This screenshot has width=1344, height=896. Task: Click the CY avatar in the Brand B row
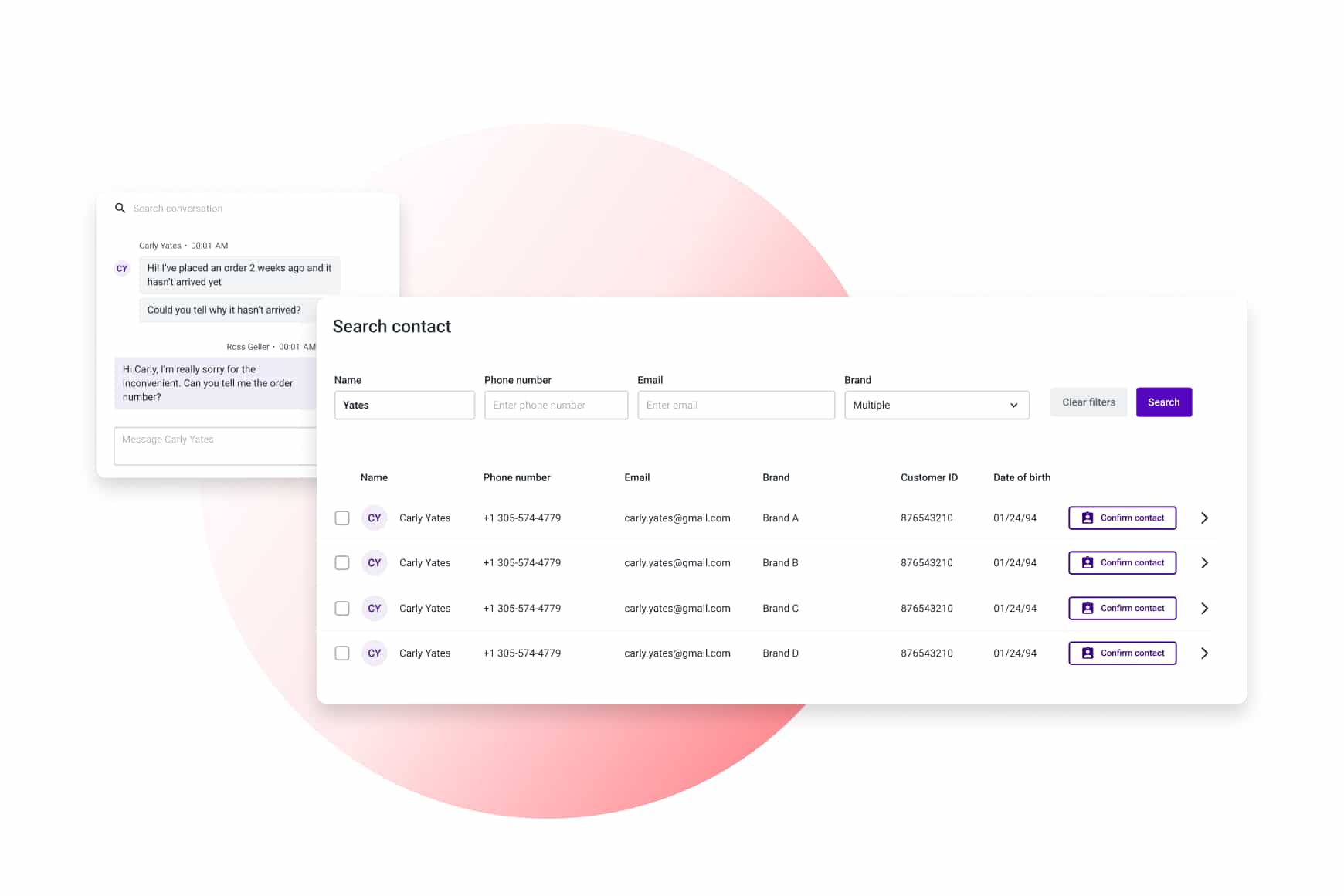374,562
